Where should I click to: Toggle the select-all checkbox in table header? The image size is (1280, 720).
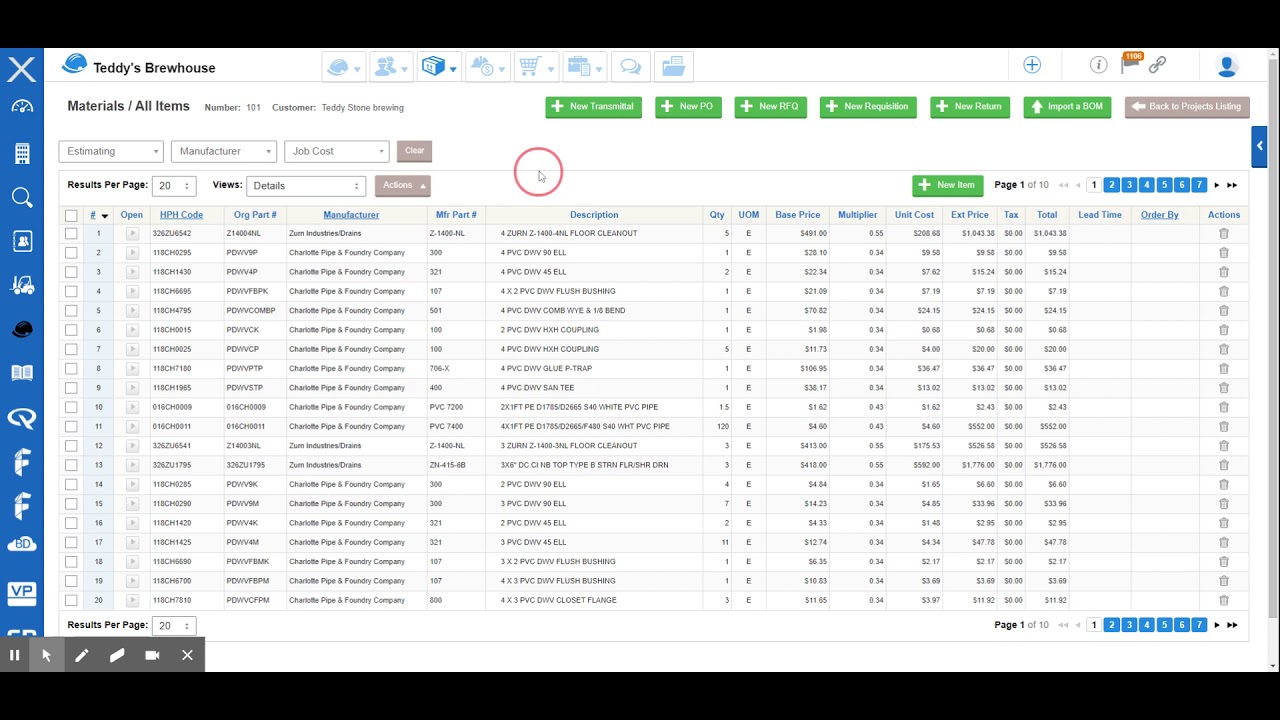(71, 215)
